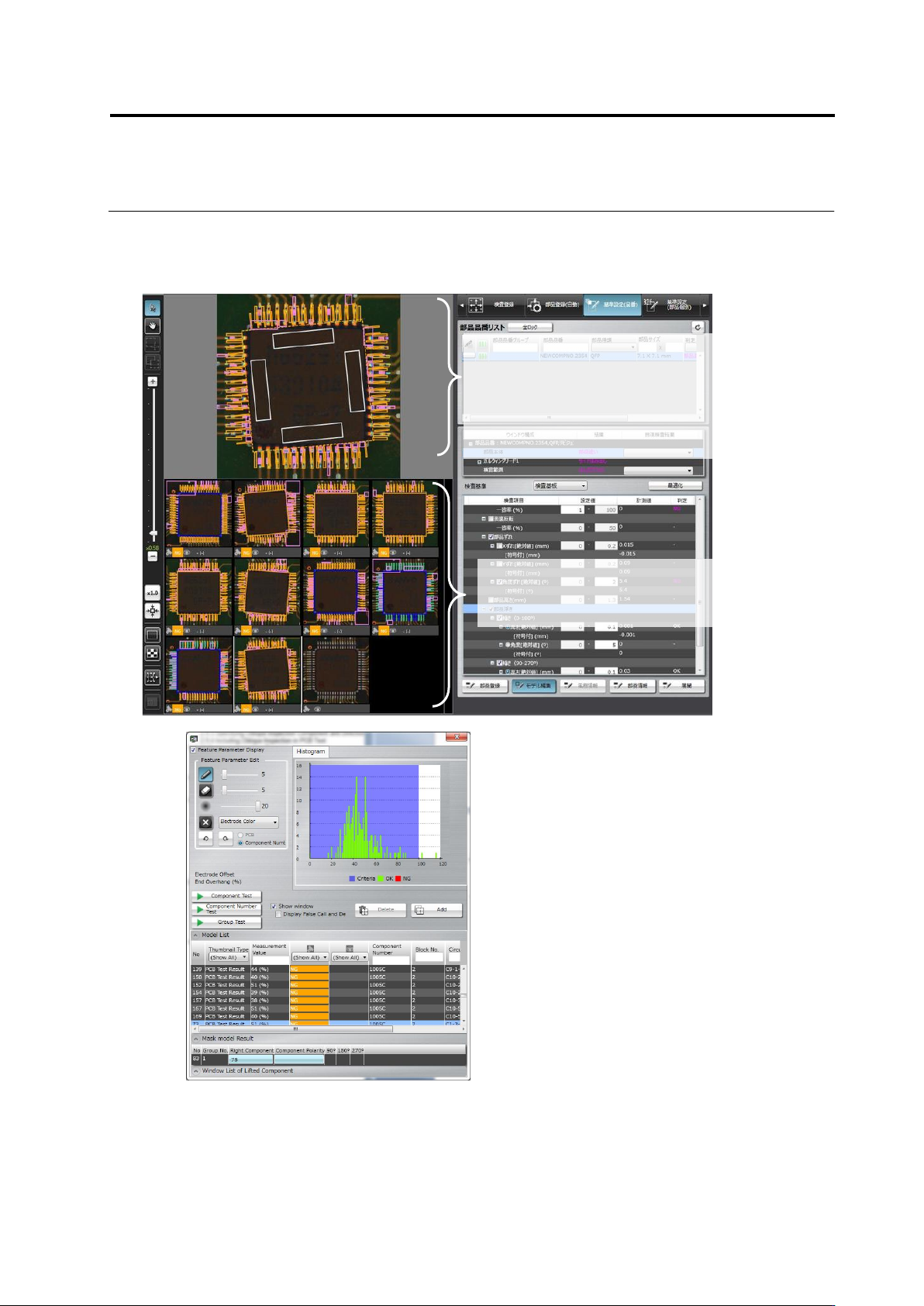Click the fit-to-center arrows icon
The height and width of the screenshot is (1306, 924).
pos(153,612)
